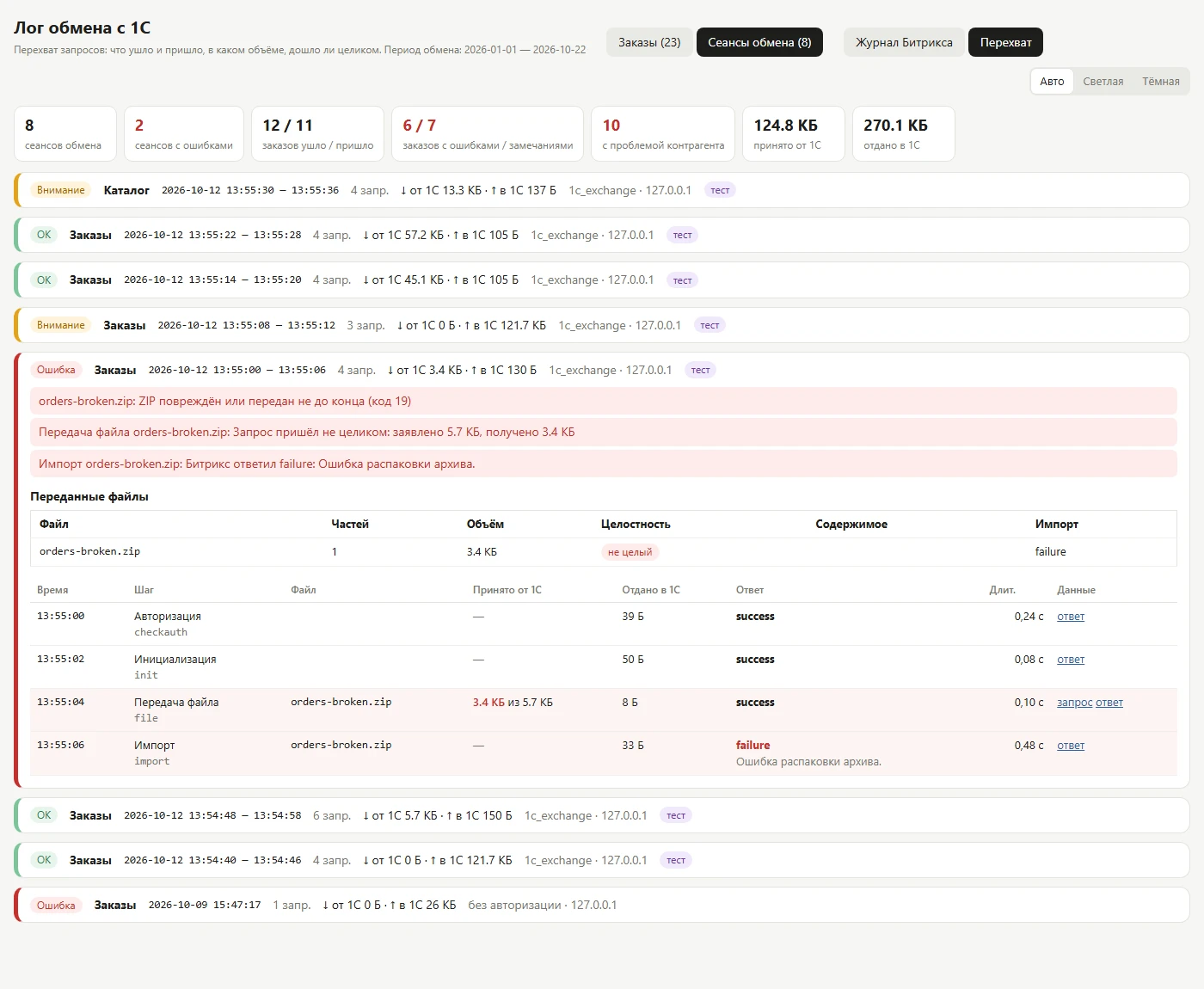
Task: Click the "8 сеансов обмена" stat card
Action: (65, 133)
